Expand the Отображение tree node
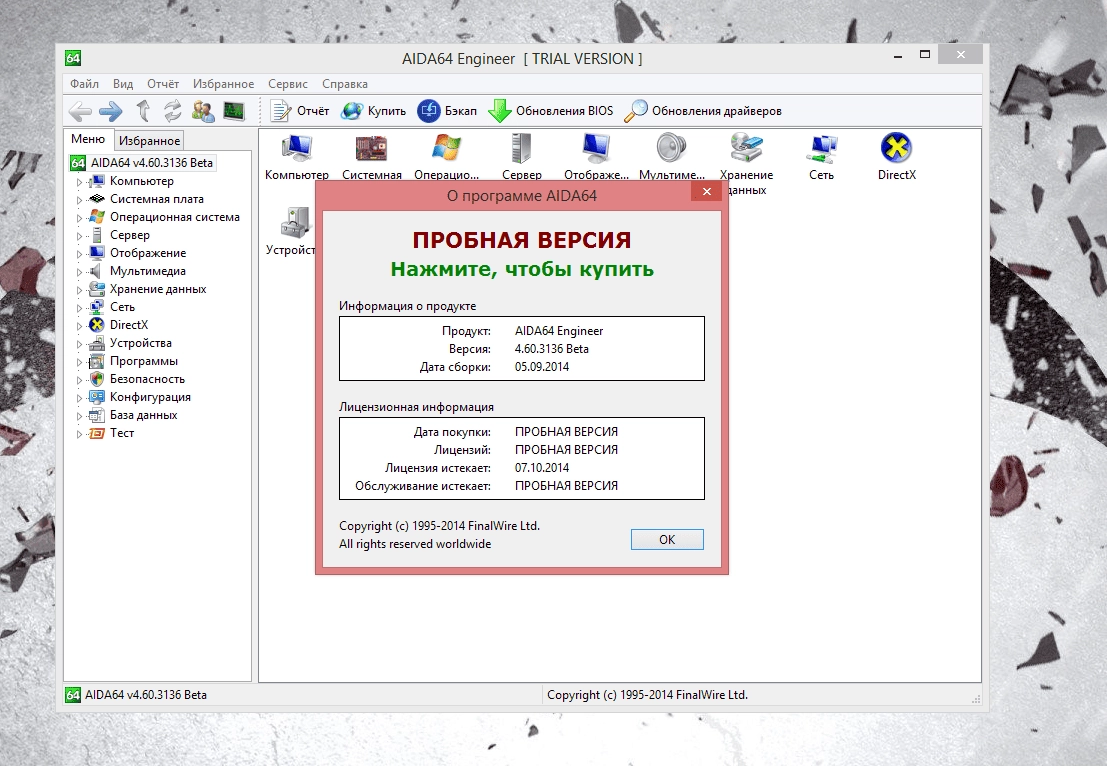Viewport: 1107px width, 766px height. click(x=79, y=254)
